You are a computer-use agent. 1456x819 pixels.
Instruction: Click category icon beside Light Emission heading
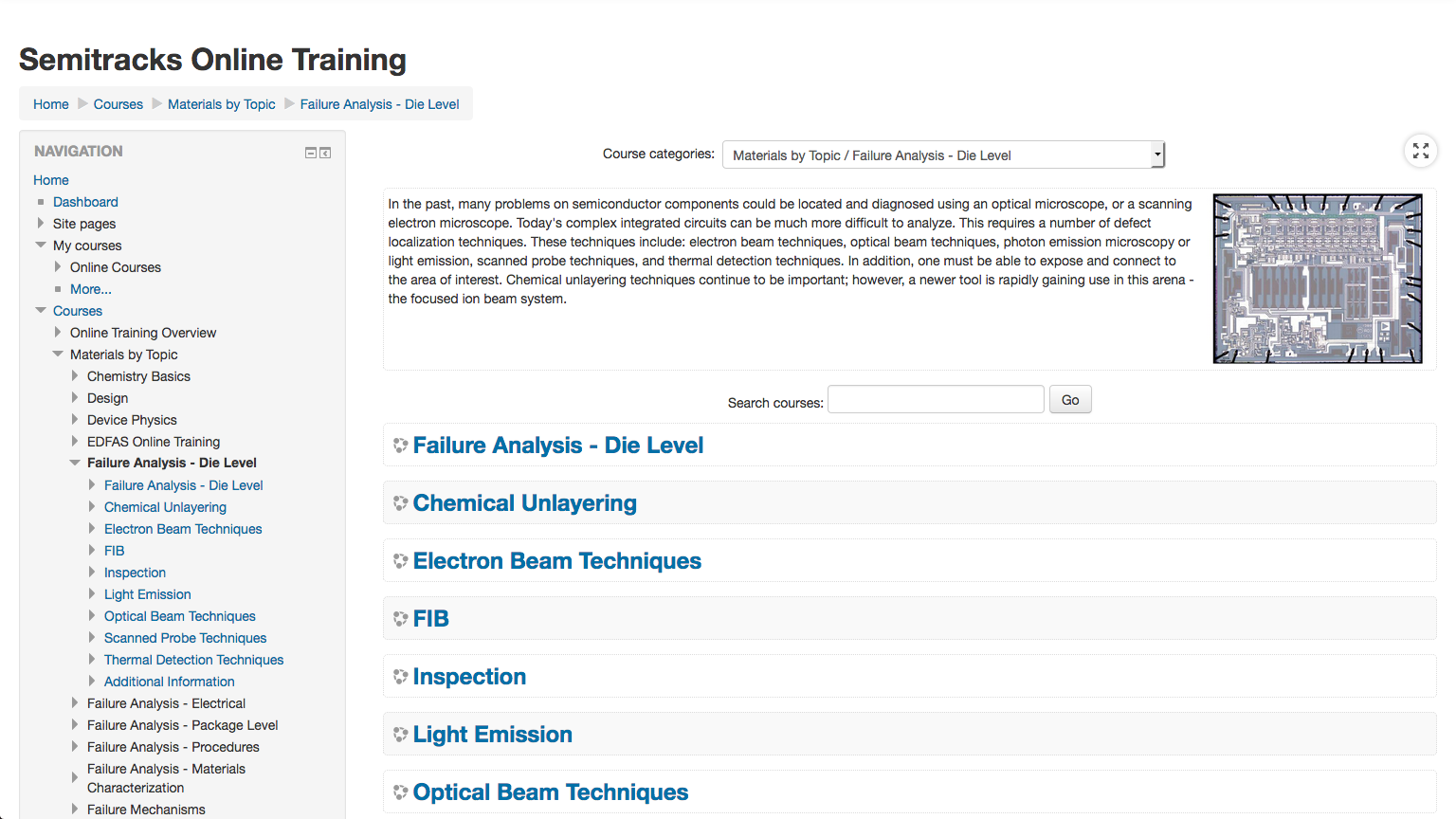pos(400,735)
